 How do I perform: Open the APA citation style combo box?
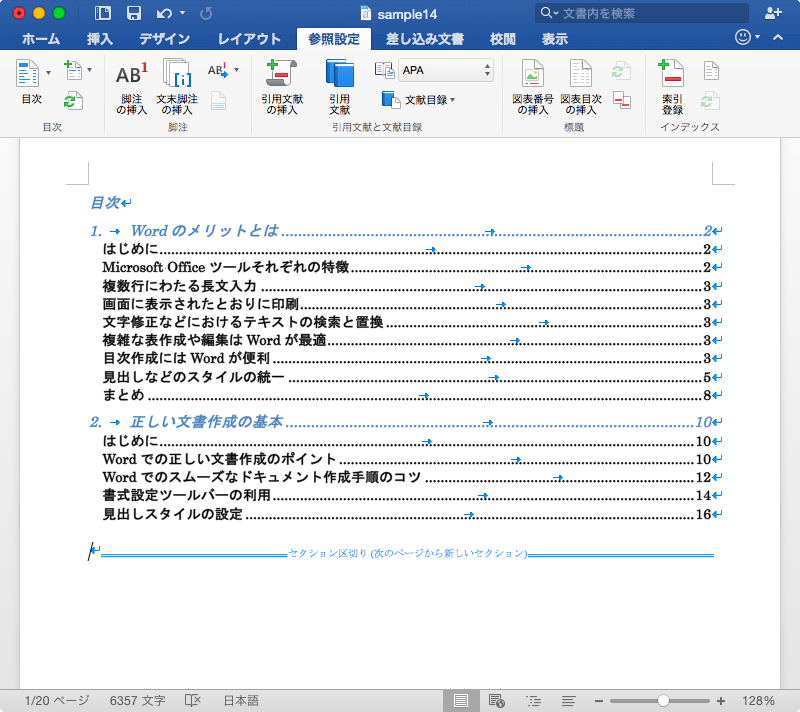pos(445,70)
